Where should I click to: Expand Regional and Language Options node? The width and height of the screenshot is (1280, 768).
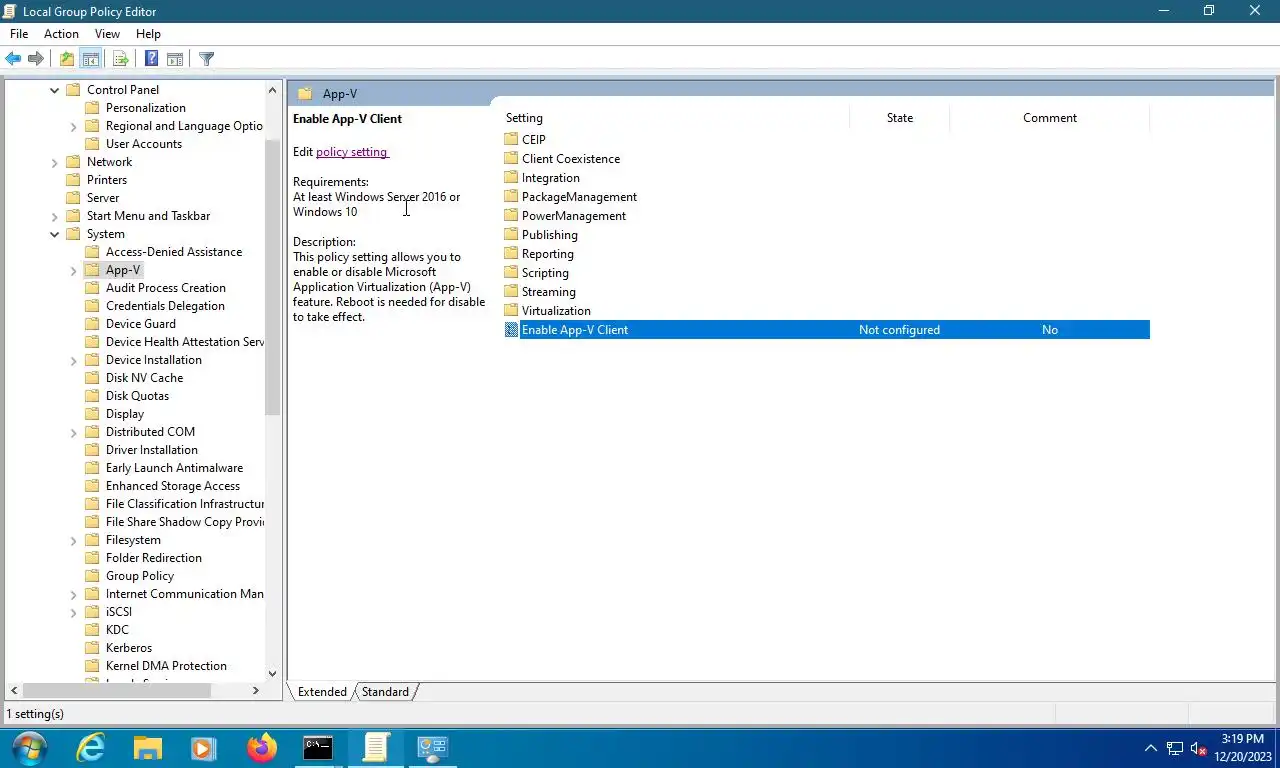pos(74,126)
